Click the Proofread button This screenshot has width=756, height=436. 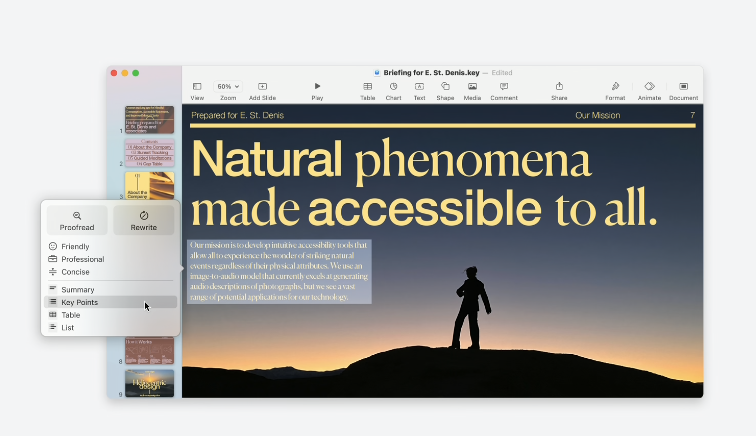(77, 220)
